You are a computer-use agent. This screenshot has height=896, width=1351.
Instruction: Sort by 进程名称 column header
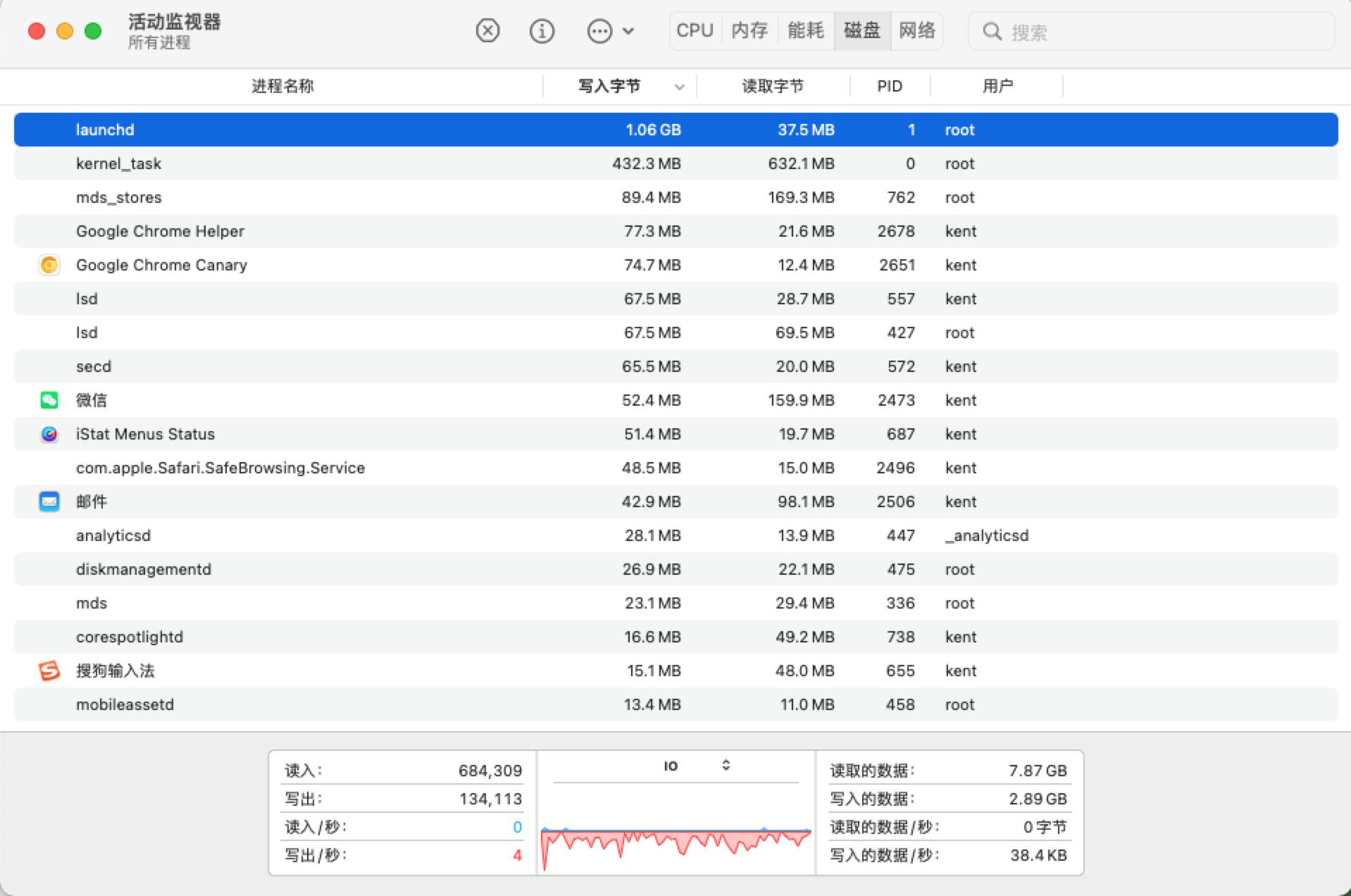tap(282, 86)
